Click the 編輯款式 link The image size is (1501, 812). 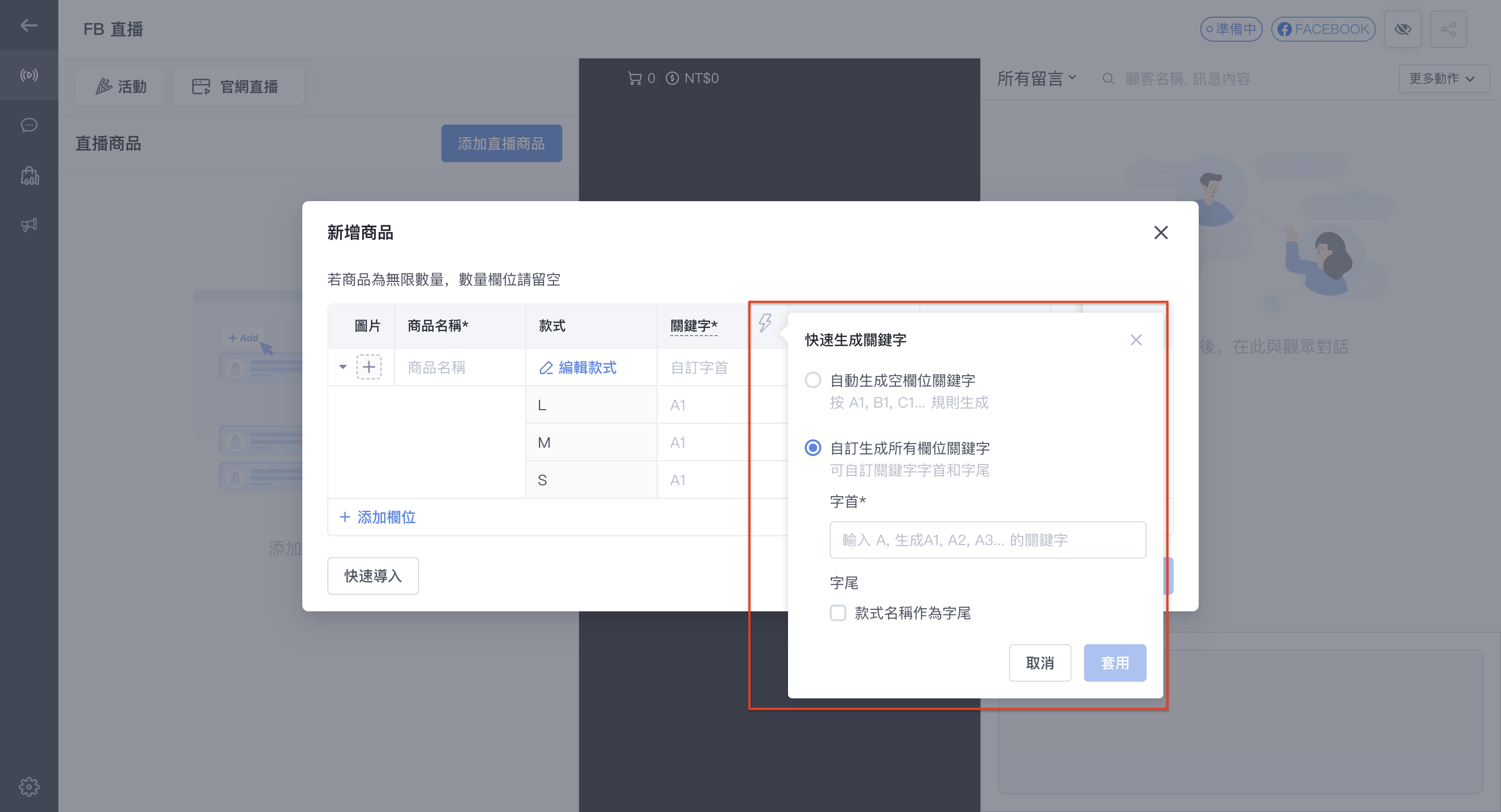(x=578, y=367)
